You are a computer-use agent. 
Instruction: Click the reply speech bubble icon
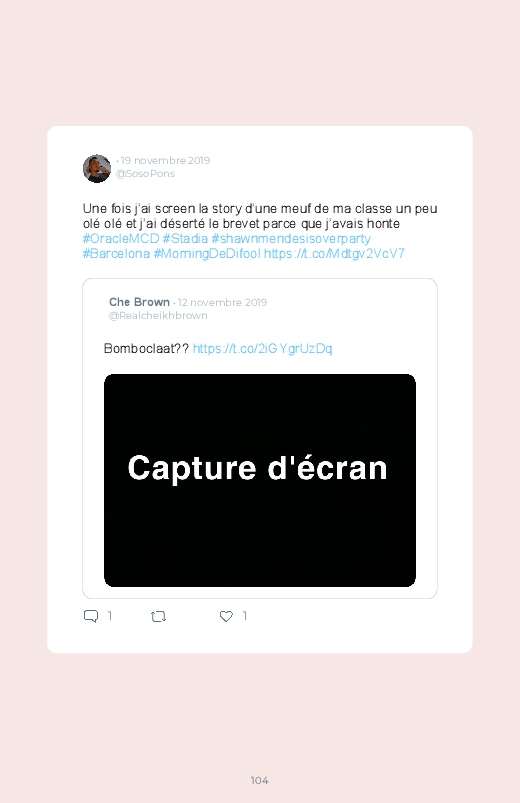pos(91,616)
